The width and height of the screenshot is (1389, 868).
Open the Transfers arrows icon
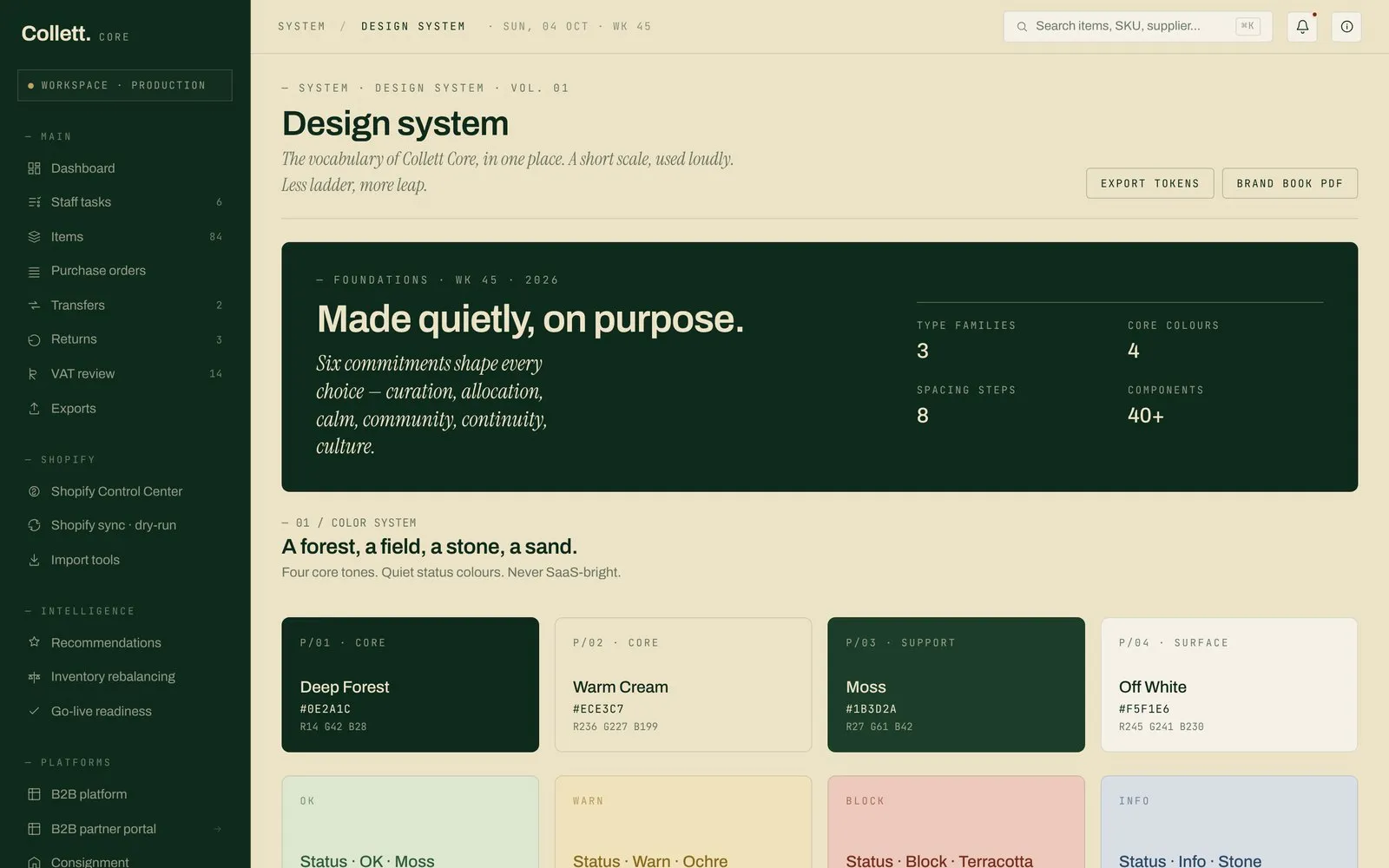34,306
